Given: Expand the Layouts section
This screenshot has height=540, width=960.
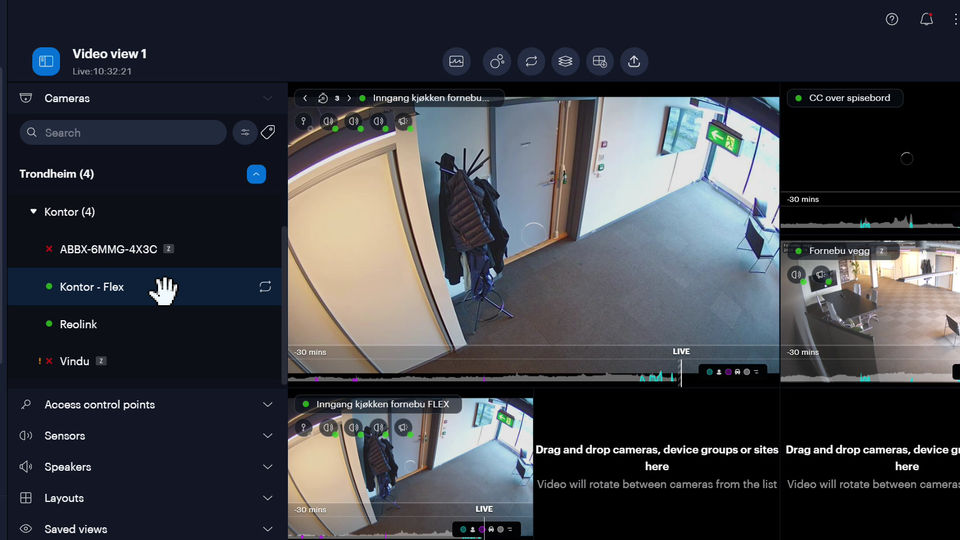Looking at the screenshot, I should pos(268,498).
